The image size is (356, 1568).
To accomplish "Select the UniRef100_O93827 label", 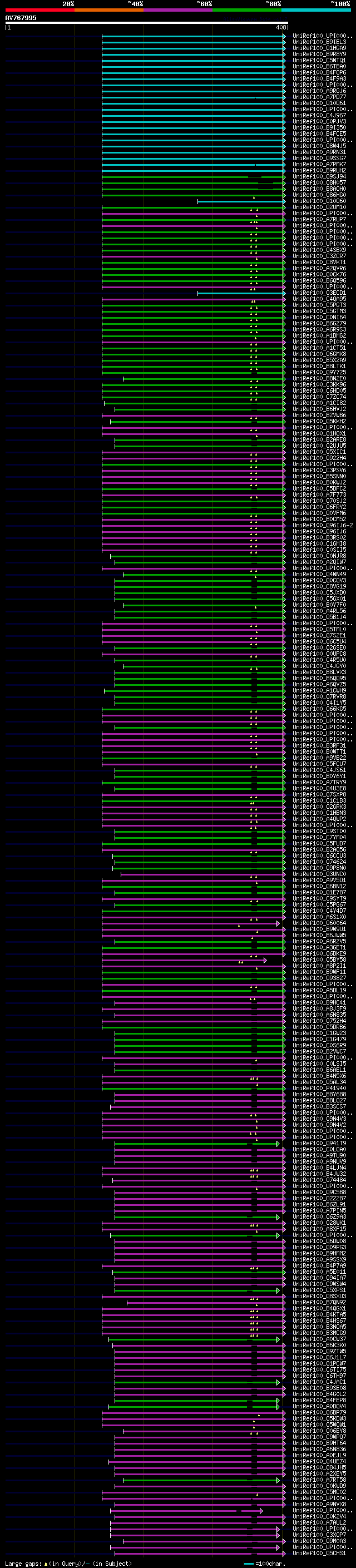I will pyautogui.click(x=319, y=977).
